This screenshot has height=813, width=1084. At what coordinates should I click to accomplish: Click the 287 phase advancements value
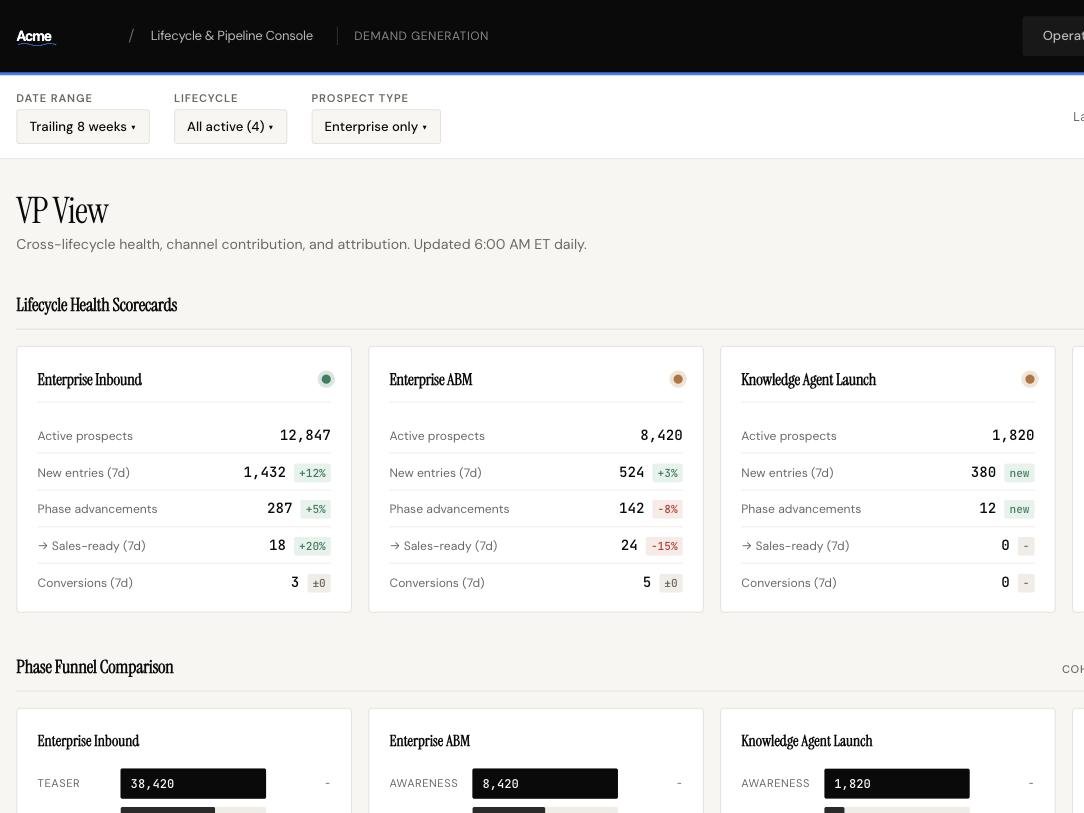(x=280, y=508)
